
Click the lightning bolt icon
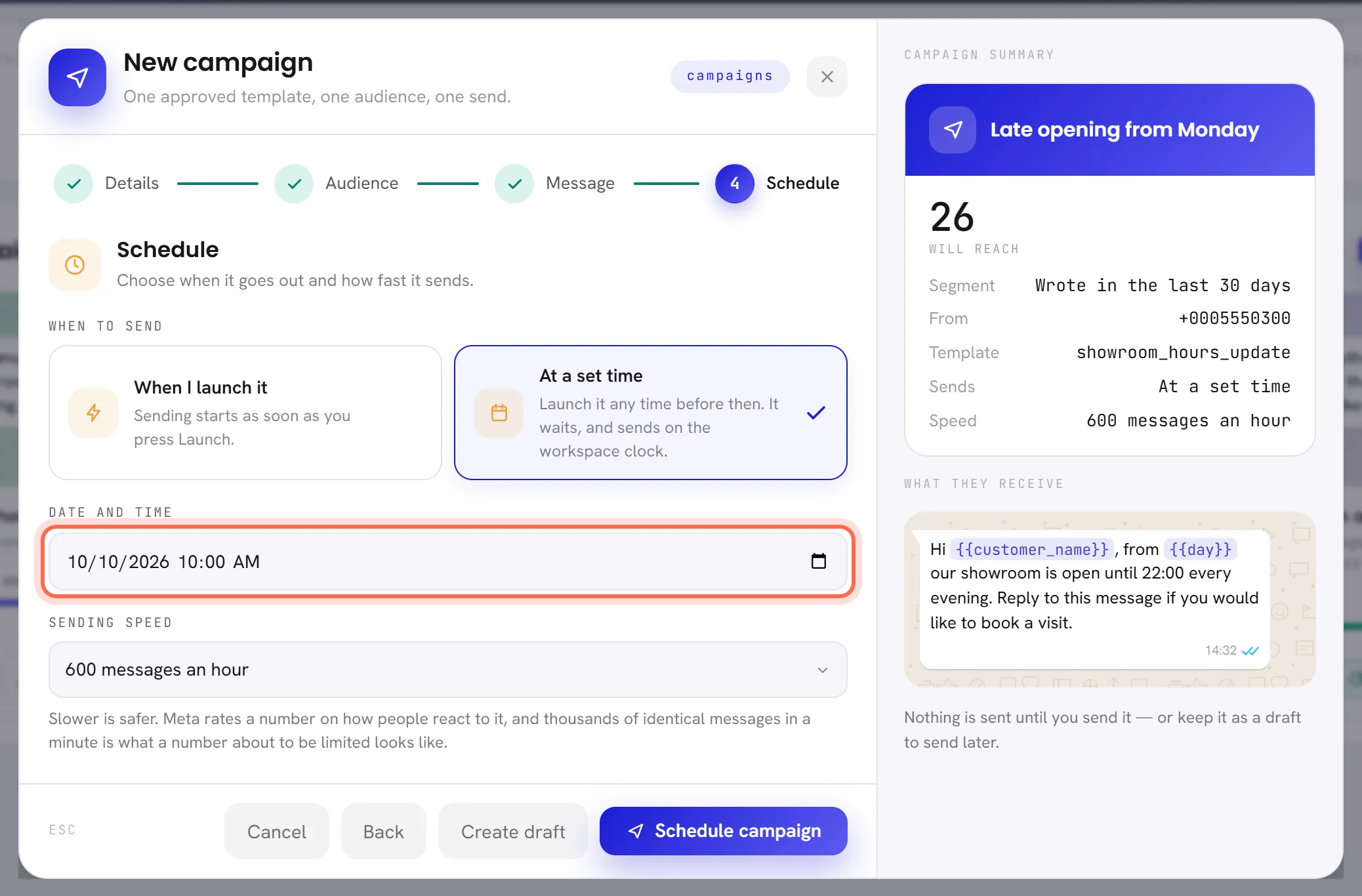(x=93, y=413)
